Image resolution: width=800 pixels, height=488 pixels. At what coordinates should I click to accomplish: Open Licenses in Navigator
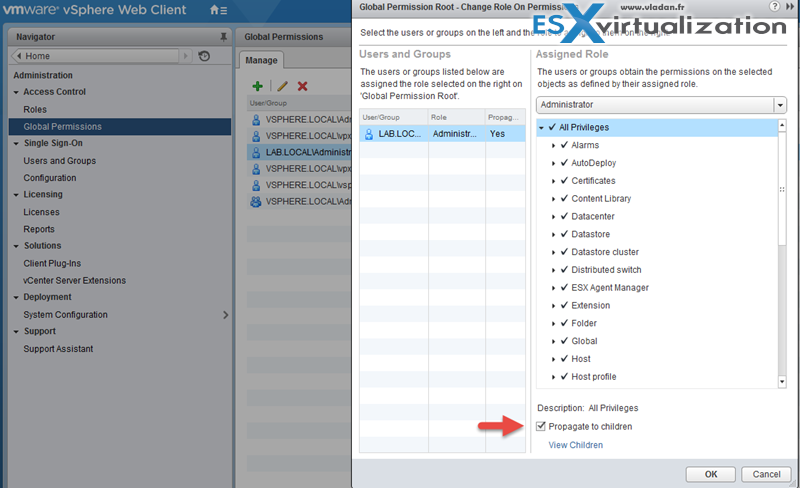[41, 212]
